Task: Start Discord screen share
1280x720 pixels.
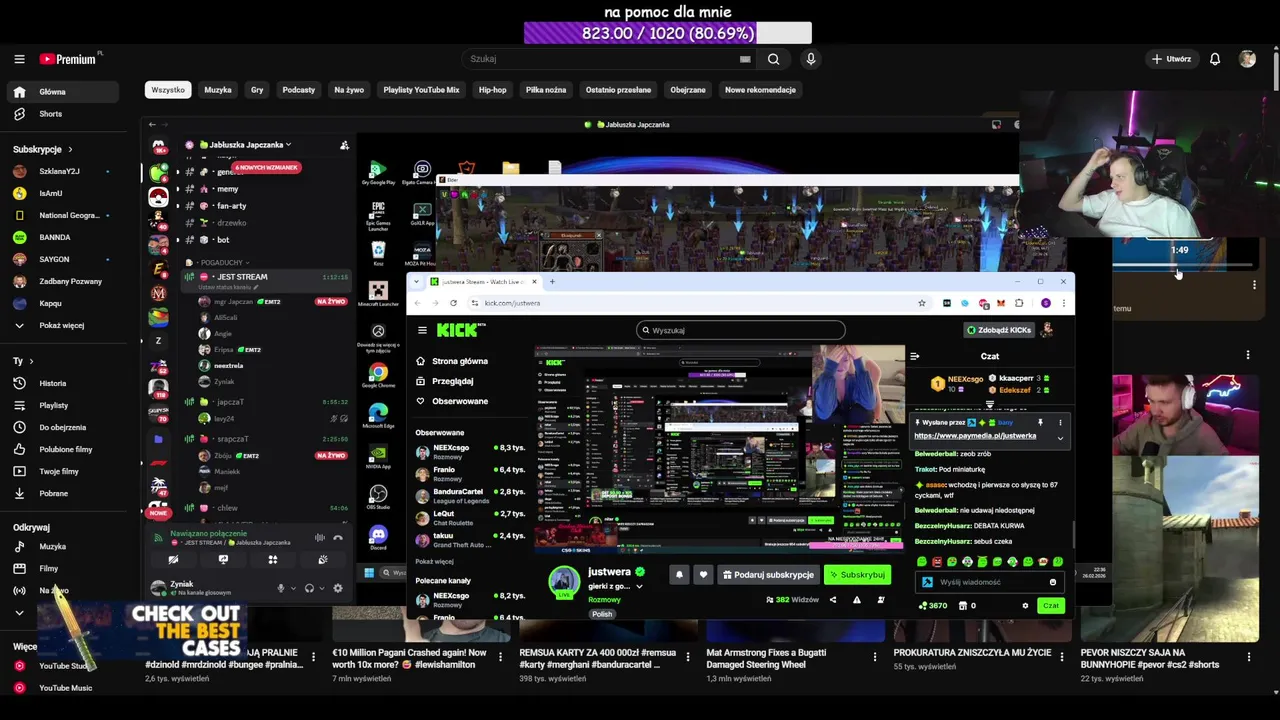Action: coord(223,560)
